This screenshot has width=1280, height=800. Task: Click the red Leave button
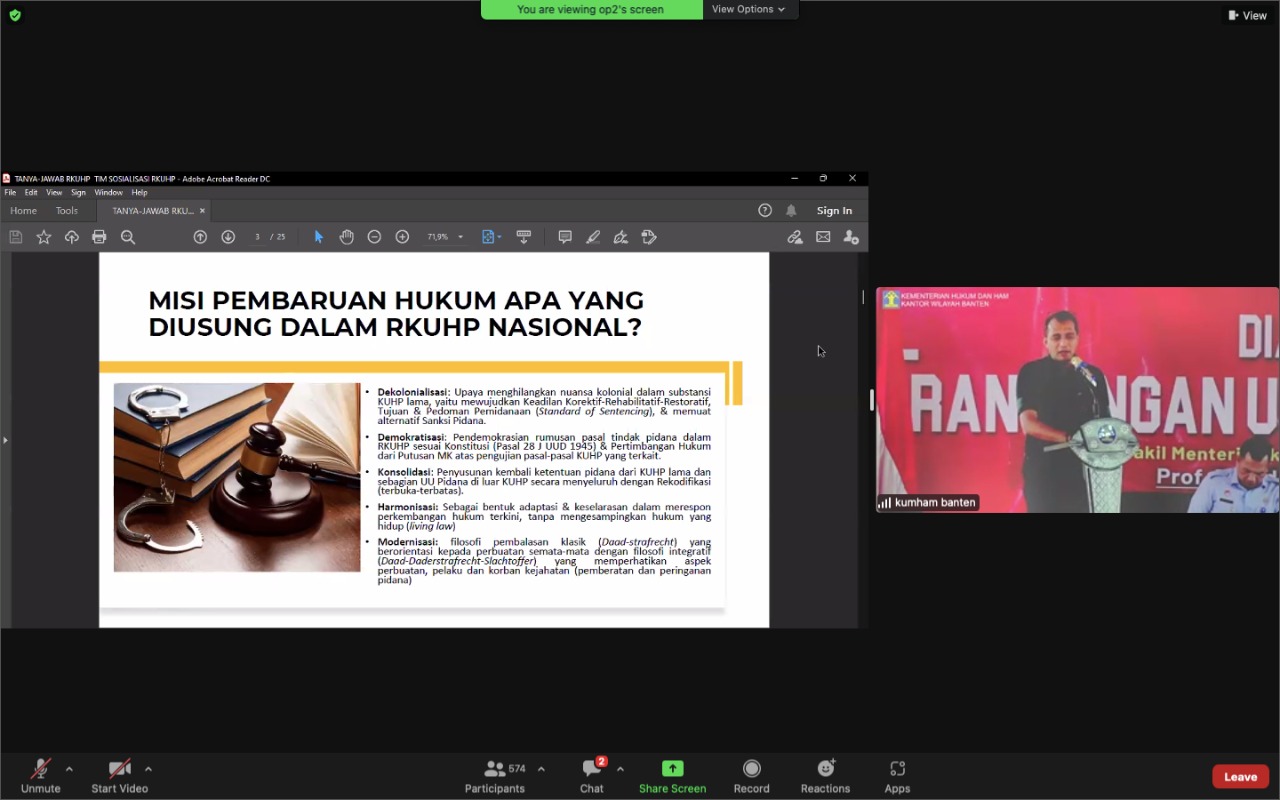pos(1240,777)
